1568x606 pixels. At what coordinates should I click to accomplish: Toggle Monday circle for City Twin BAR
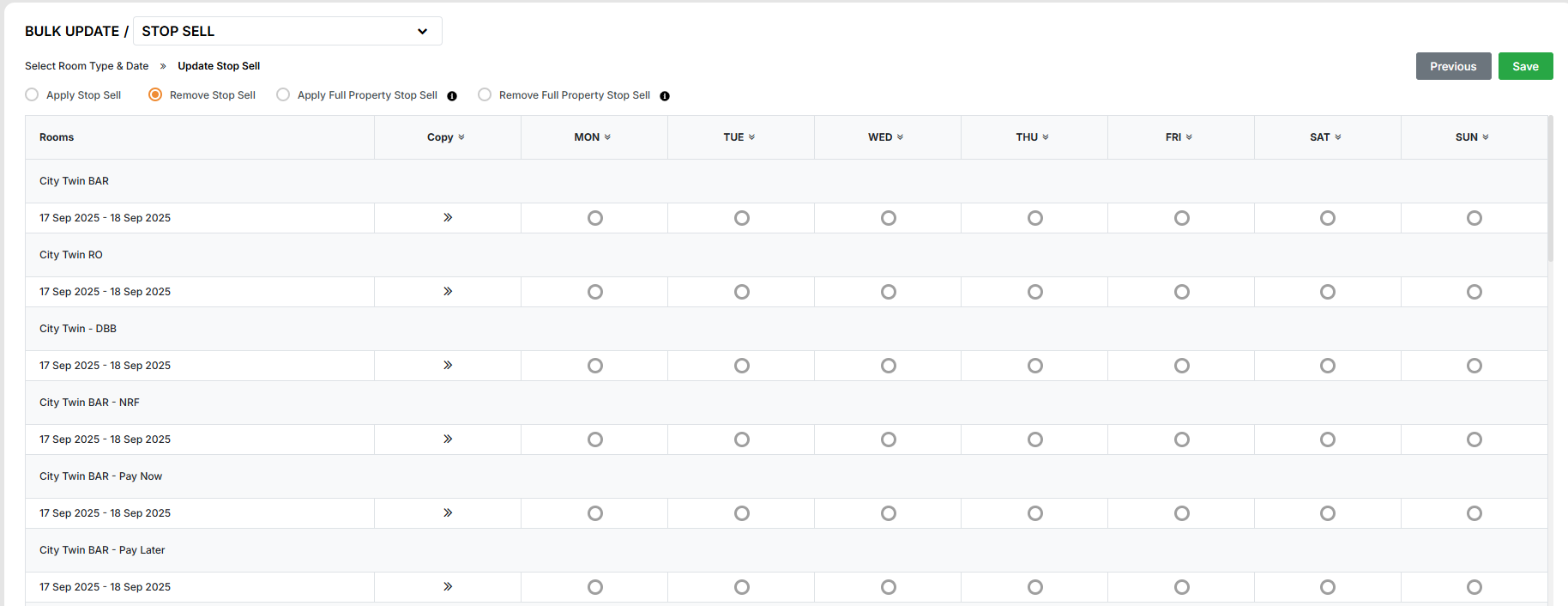594,218
